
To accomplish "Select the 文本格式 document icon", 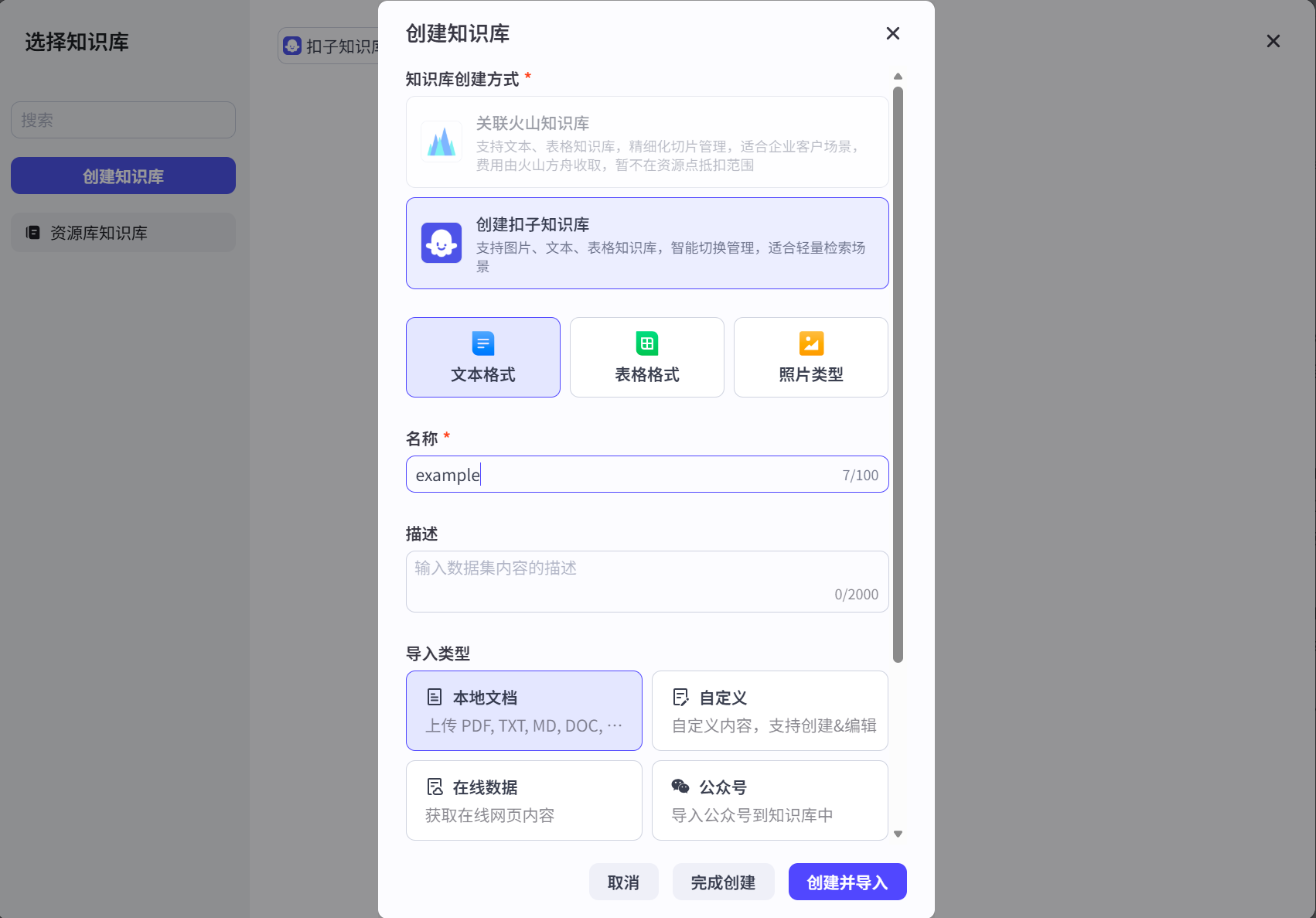I will coord(482,343).
